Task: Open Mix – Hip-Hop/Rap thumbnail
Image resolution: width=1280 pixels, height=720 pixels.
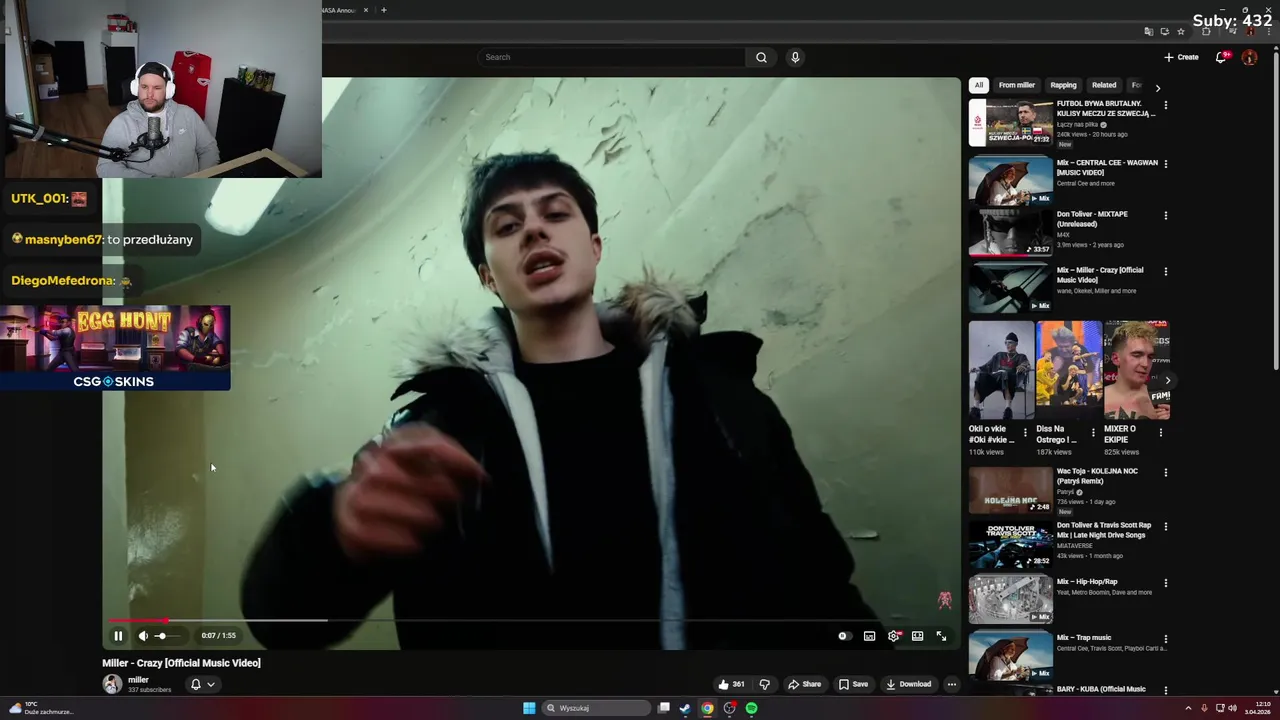Action: tap(1010, 599)
